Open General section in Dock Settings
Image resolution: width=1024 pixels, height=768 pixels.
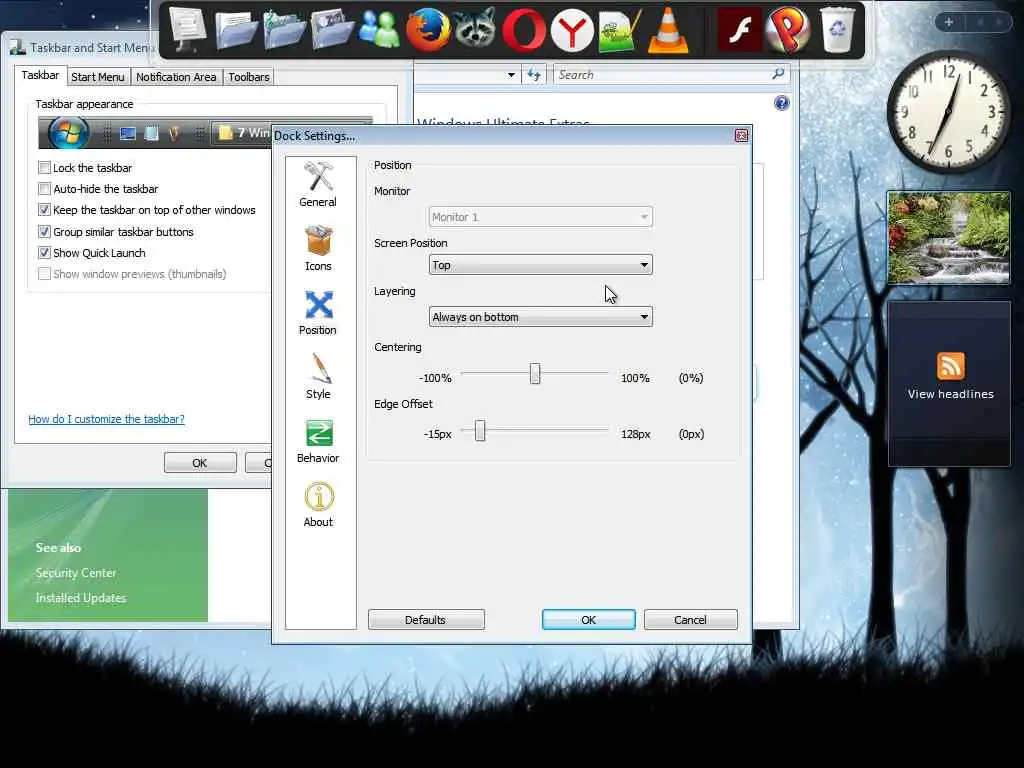coord(318,184)
